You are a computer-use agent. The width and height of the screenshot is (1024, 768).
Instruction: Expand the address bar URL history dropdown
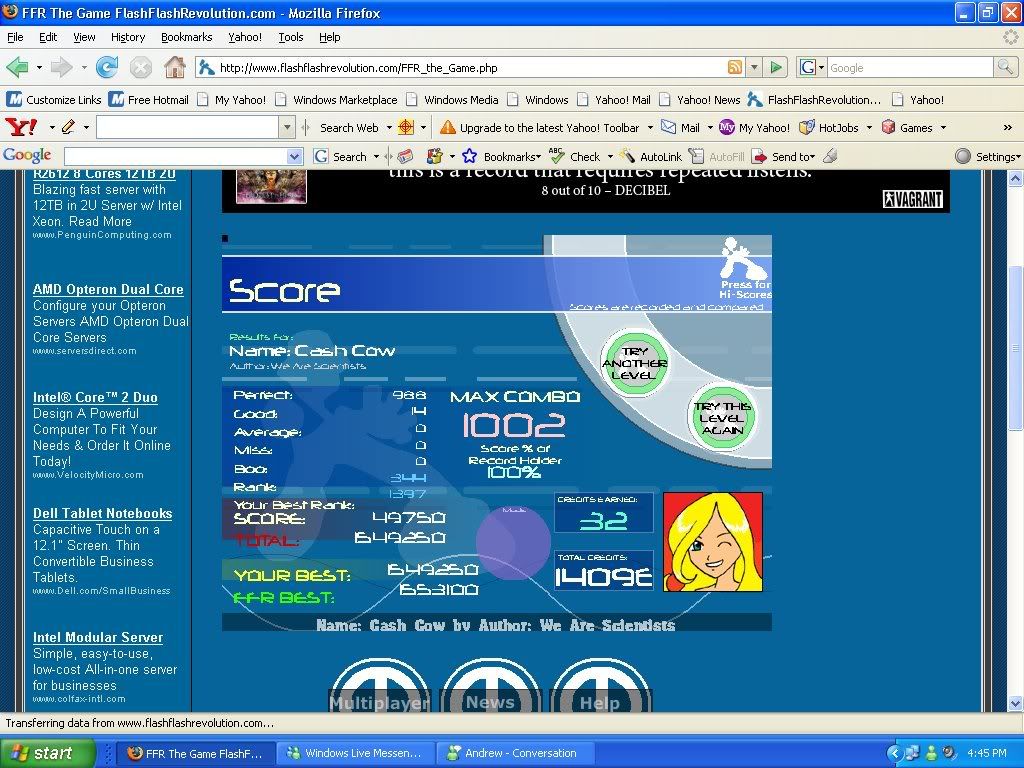[755, 68]
